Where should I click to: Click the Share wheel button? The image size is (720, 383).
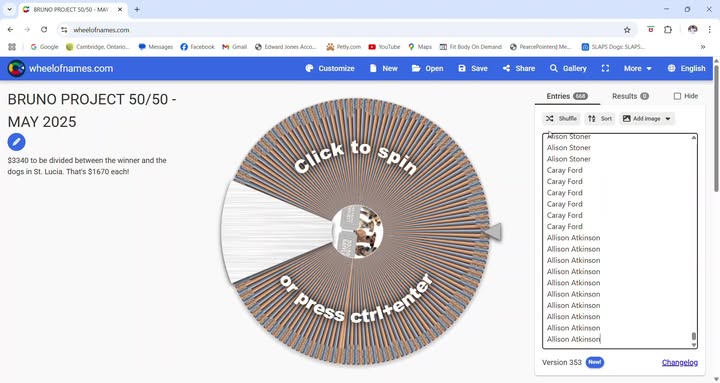(x=519, y=68)
